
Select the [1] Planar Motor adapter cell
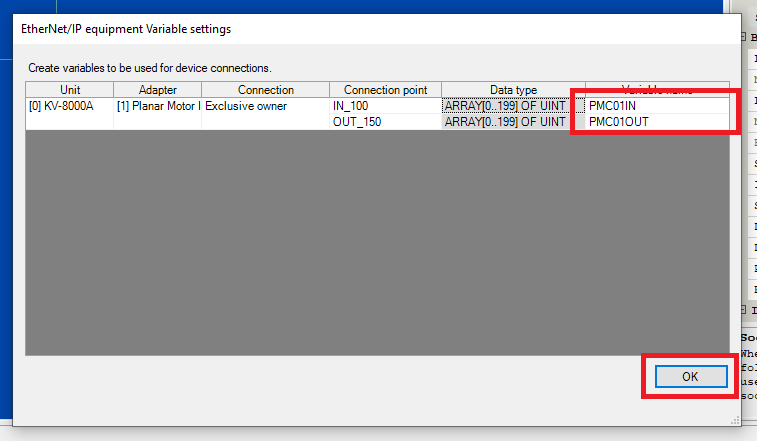[157, 105]
